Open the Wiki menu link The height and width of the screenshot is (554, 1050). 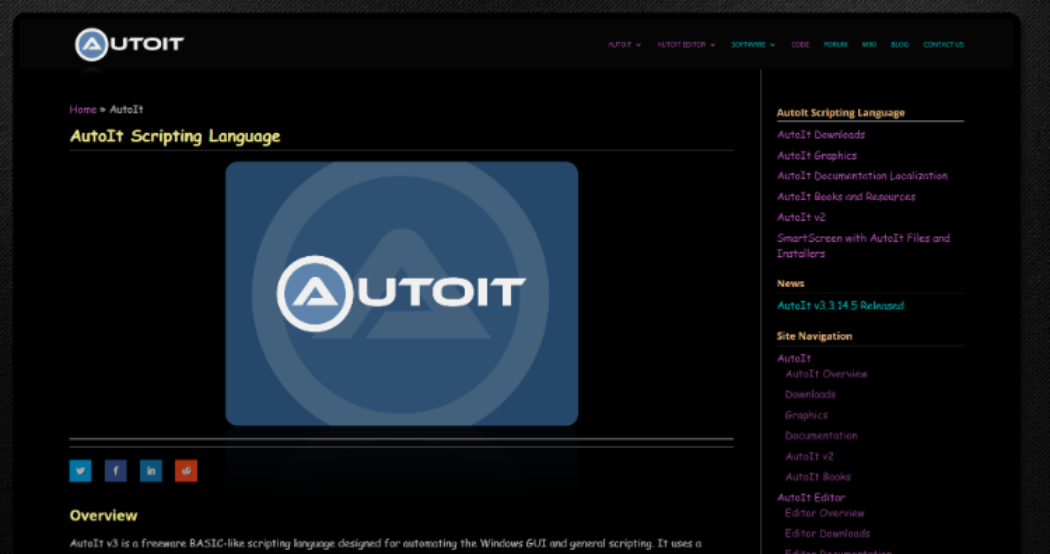[869, 45]
